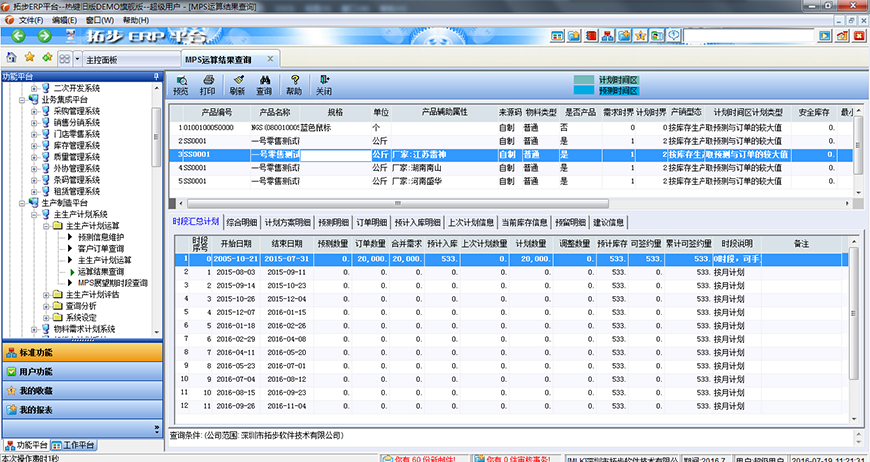Viewport: 870px width, 462px height.
Task: Click the 打印 (Print) toolbar icon
Action: (x=207, y=84)
